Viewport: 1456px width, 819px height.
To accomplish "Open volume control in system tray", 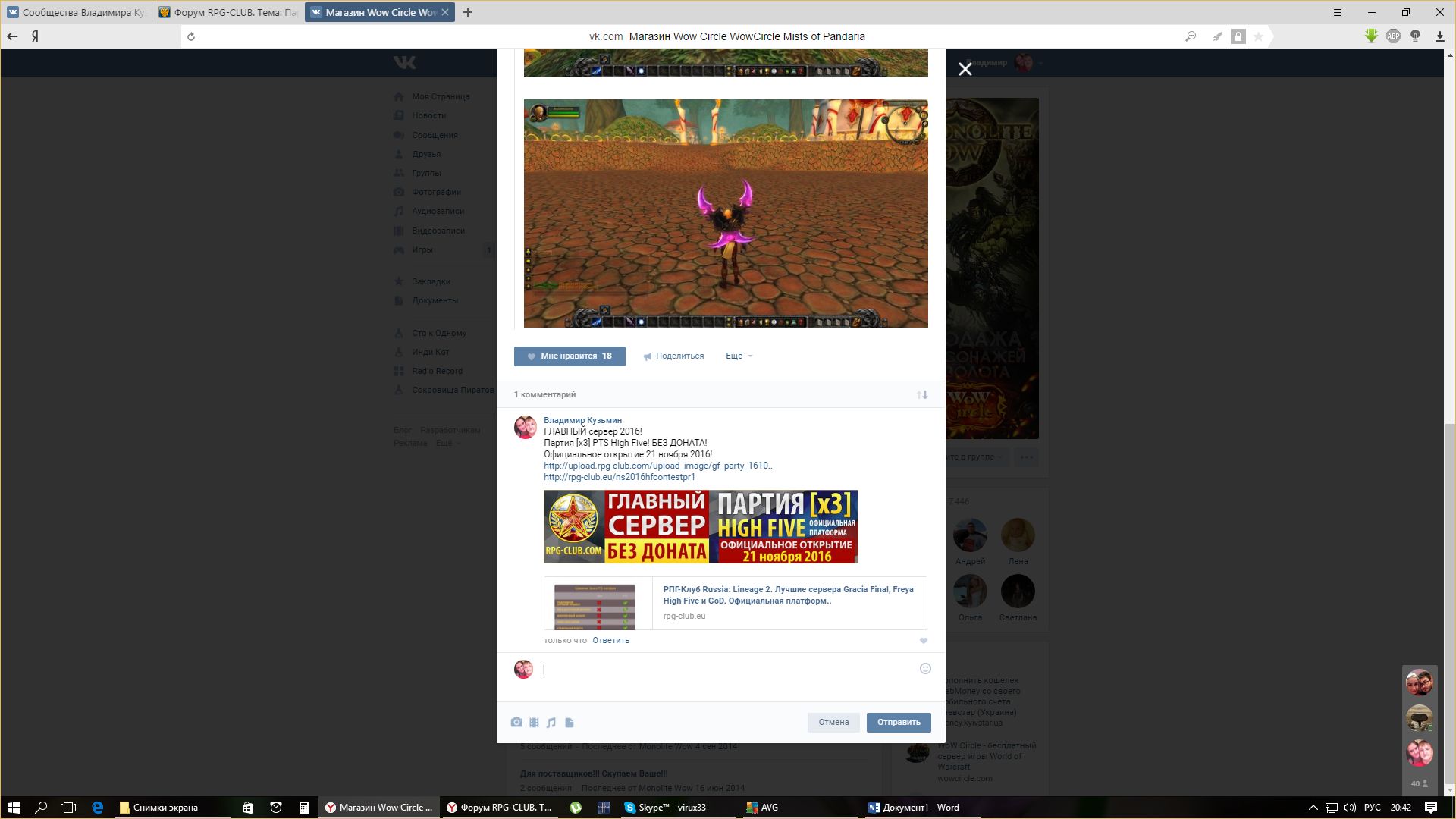I will (x=1350, y=808).
